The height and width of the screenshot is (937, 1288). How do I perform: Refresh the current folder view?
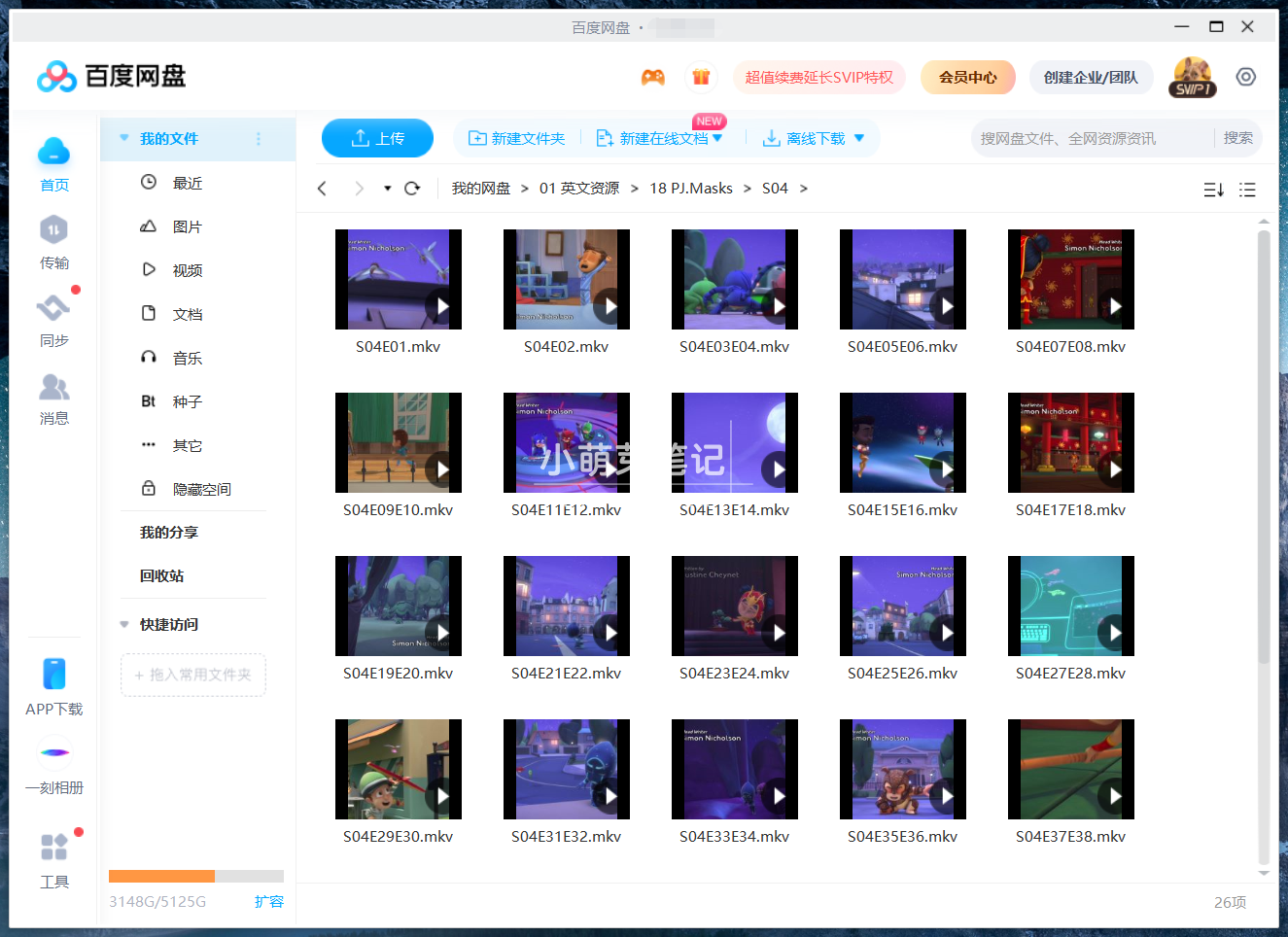(411, 188)
